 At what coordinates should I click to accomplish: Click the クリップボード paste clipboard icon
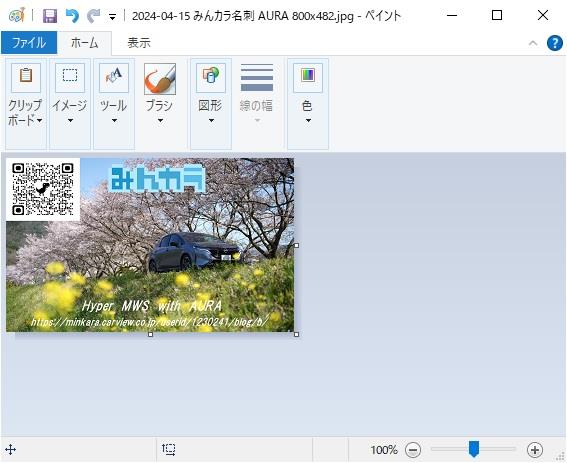[26, 77]
